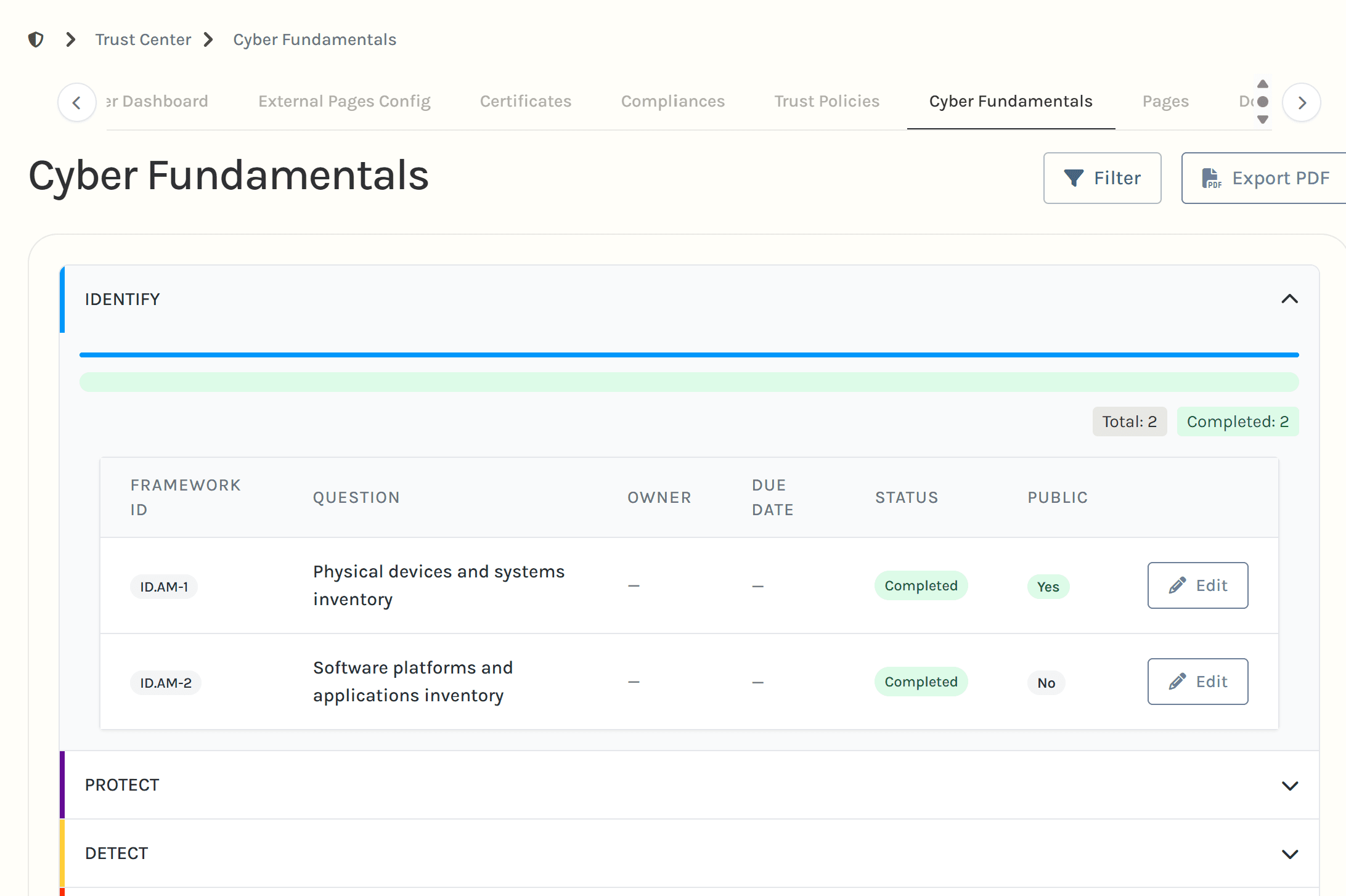Click Cyber Fundamentals breadcrumb link

314,39
